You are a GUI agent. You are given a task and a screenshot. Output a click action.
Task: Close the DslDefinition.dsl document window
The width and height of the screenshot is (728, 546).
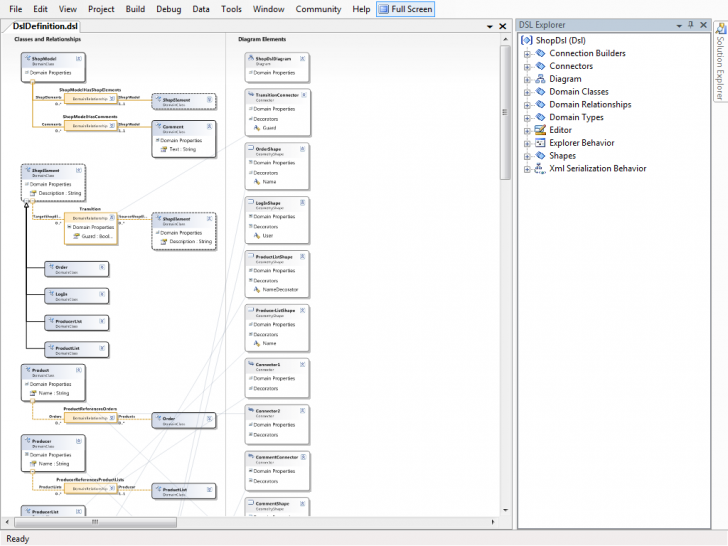[502, 26]
